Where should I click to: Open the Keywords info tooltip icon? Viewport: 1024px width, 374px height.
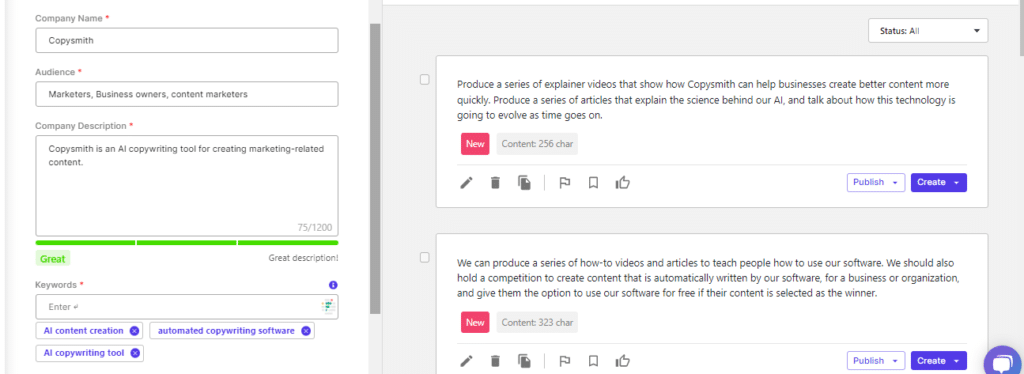pos(334,285)
